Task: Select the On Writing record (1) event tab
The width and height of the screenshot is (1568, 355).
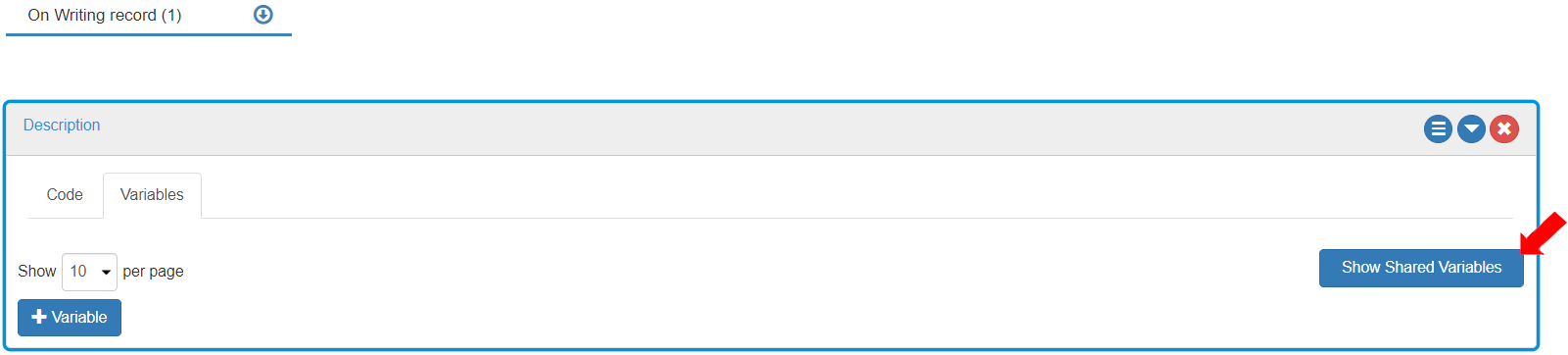Action: coord(149,17)
